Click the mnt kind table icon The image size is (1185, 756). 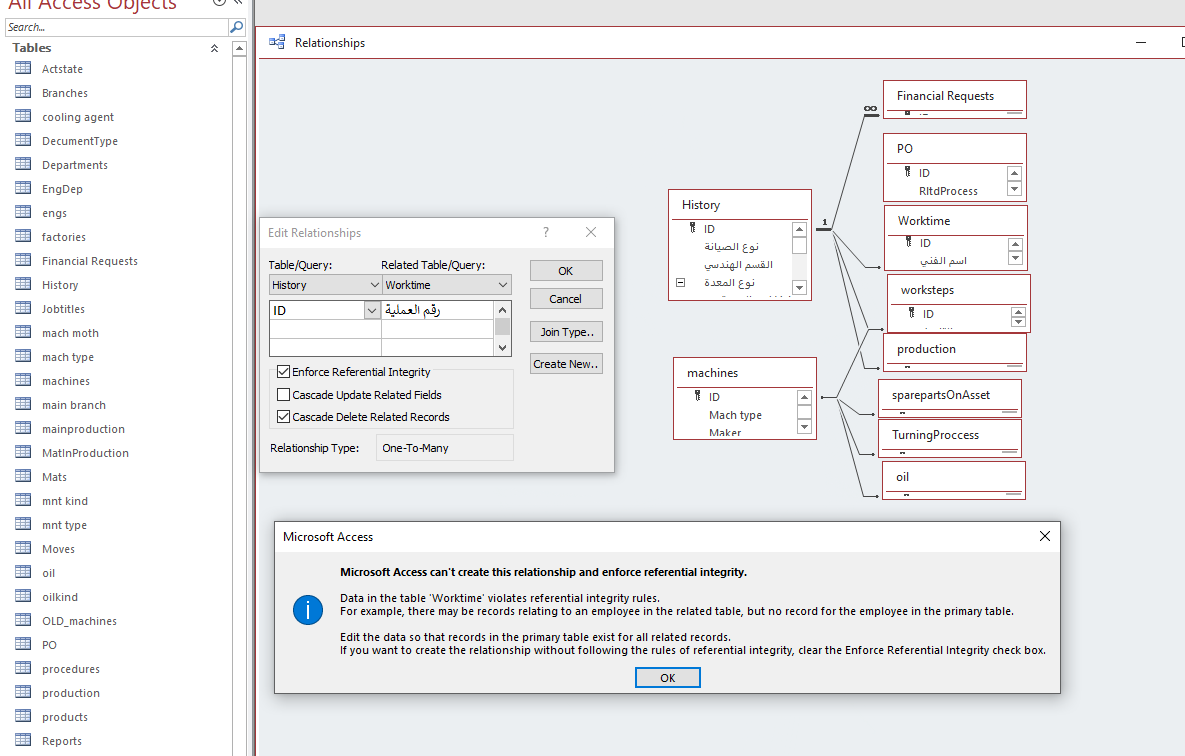(x=23, y=500)
